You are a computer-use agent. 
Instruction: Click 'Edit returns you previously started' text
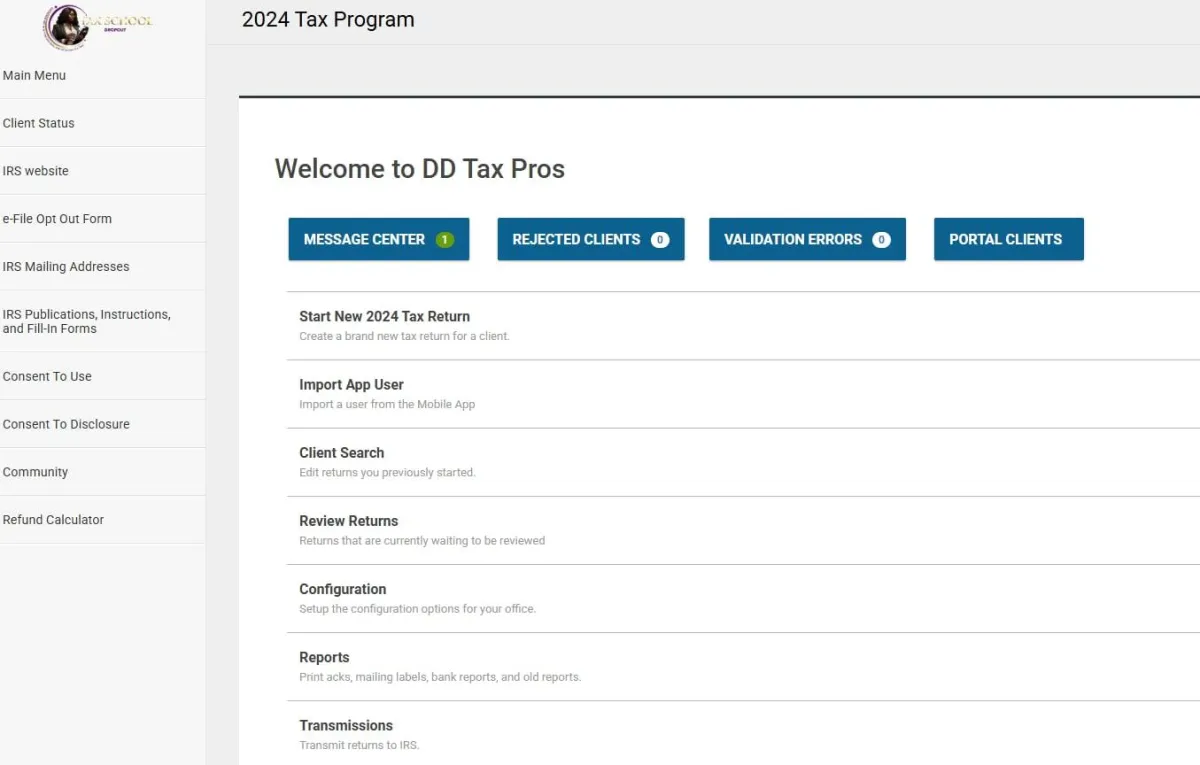tap(387, 473)
